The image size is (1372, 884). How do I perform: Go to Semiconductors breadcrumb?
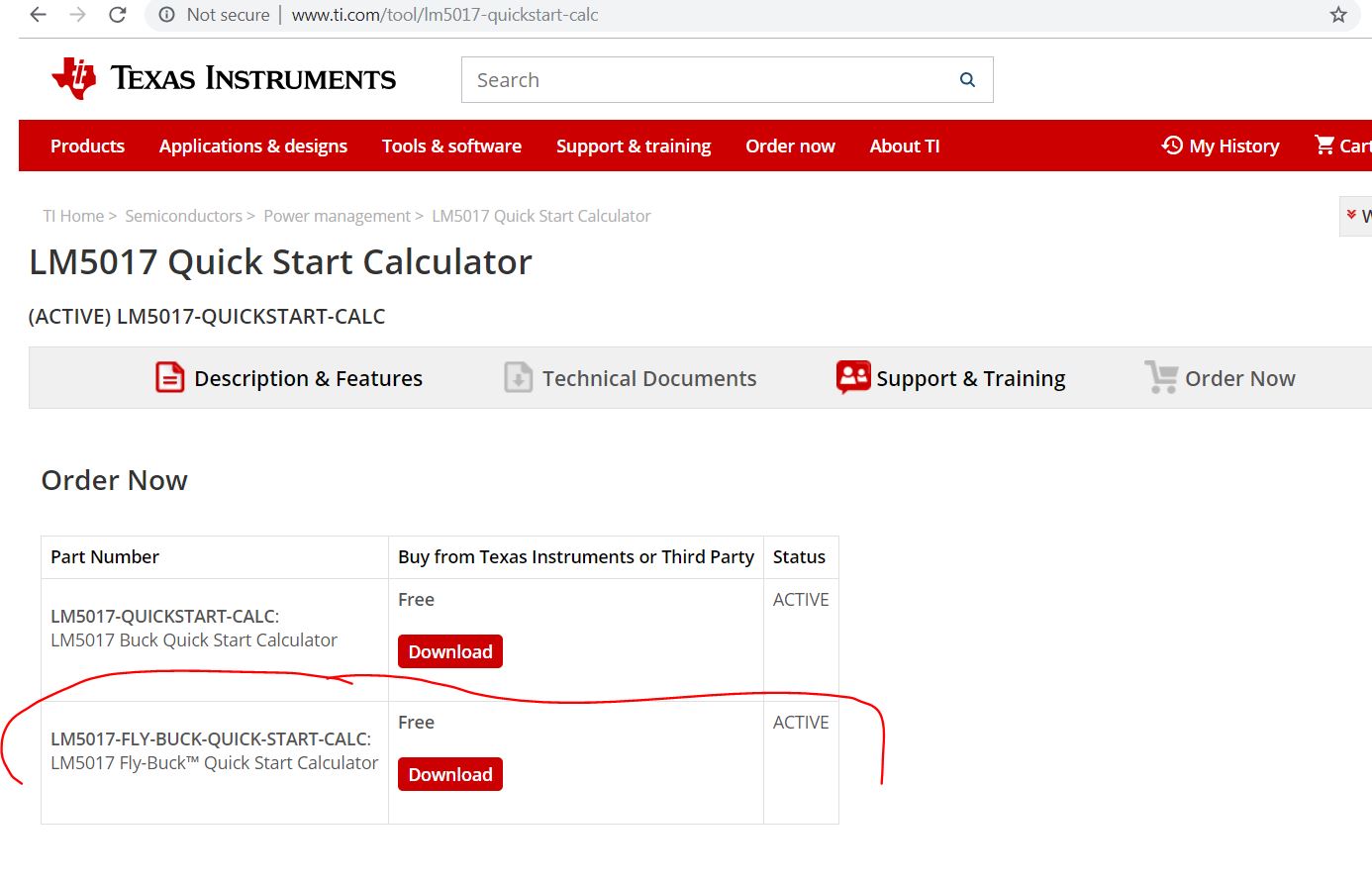point(183,216)
